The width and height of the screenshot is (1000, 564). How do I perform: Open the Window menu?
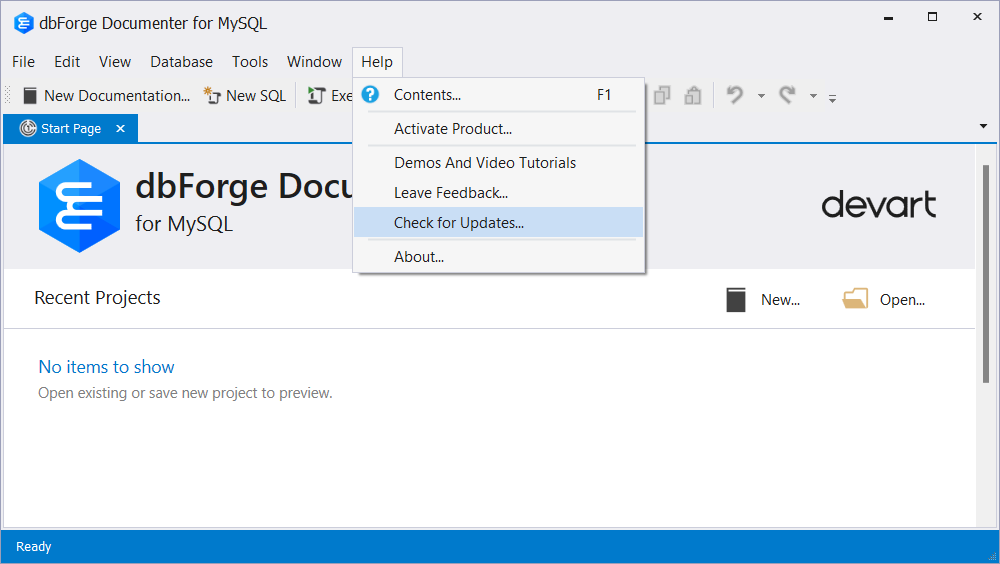(314, 62)
